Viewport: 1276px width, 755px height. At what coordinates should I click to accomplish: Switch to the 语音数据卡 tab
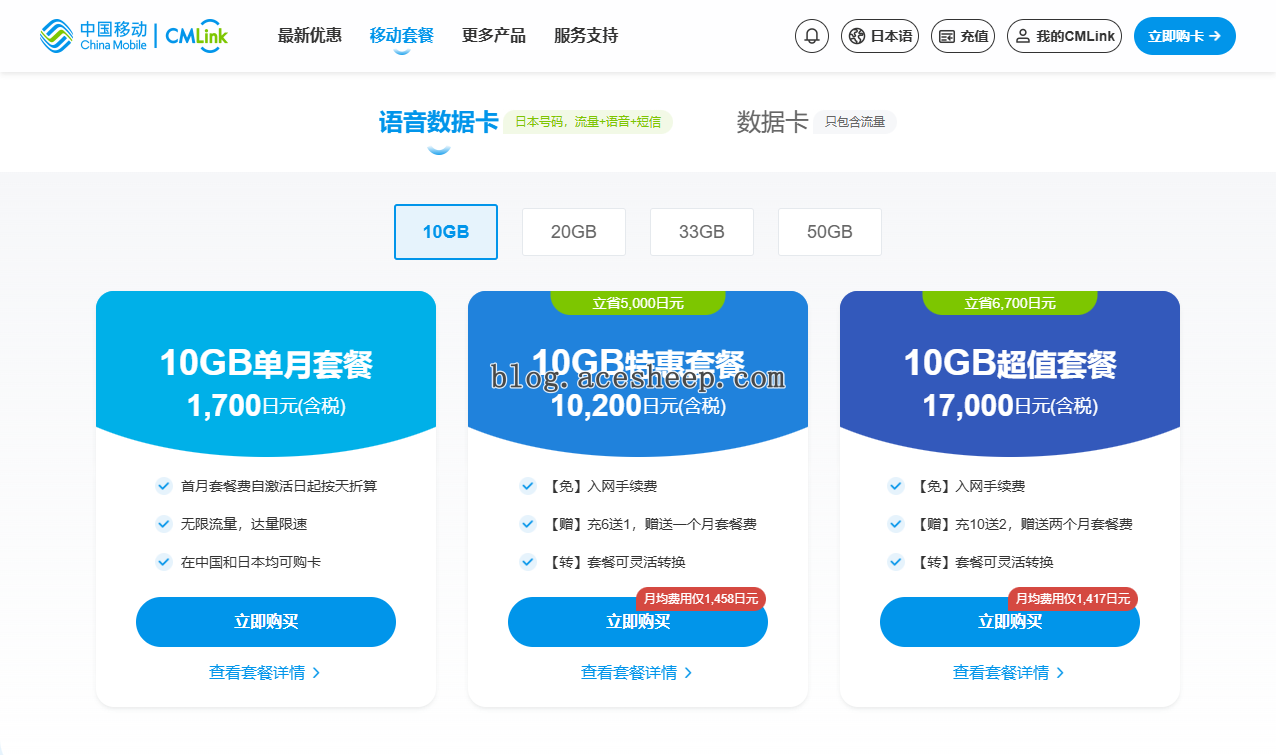coord(438,122)
